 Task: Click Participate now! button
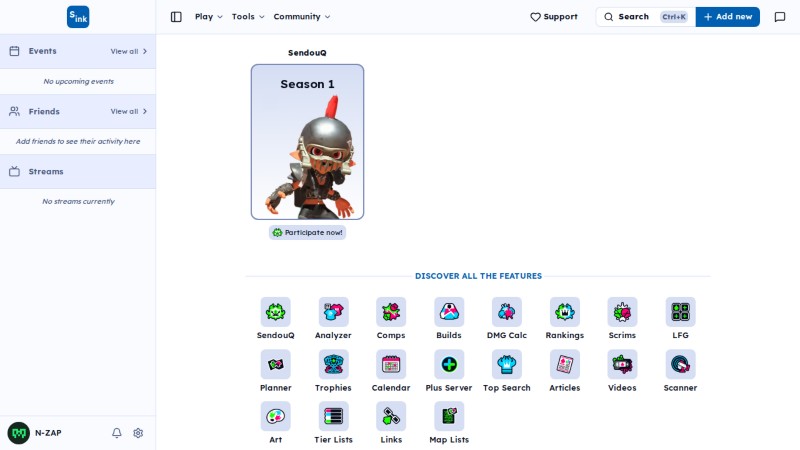coord(308,233)
